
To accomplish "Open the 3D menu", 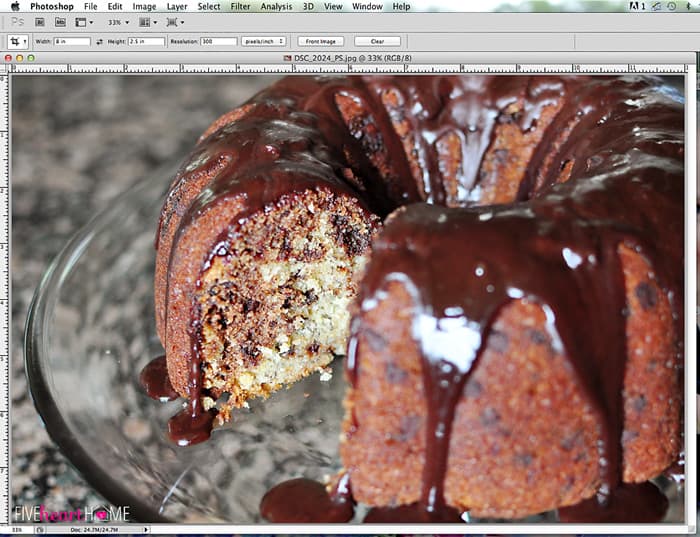I will [308, 6].
